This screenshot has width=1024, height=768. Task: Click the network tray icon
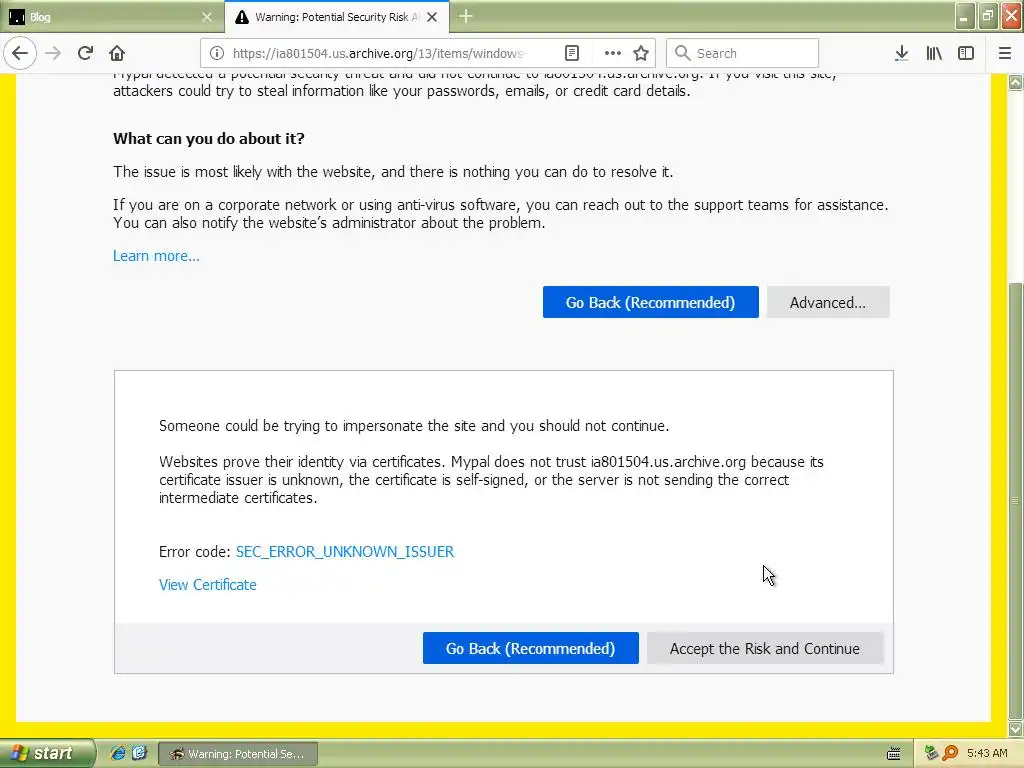point(931,754)
